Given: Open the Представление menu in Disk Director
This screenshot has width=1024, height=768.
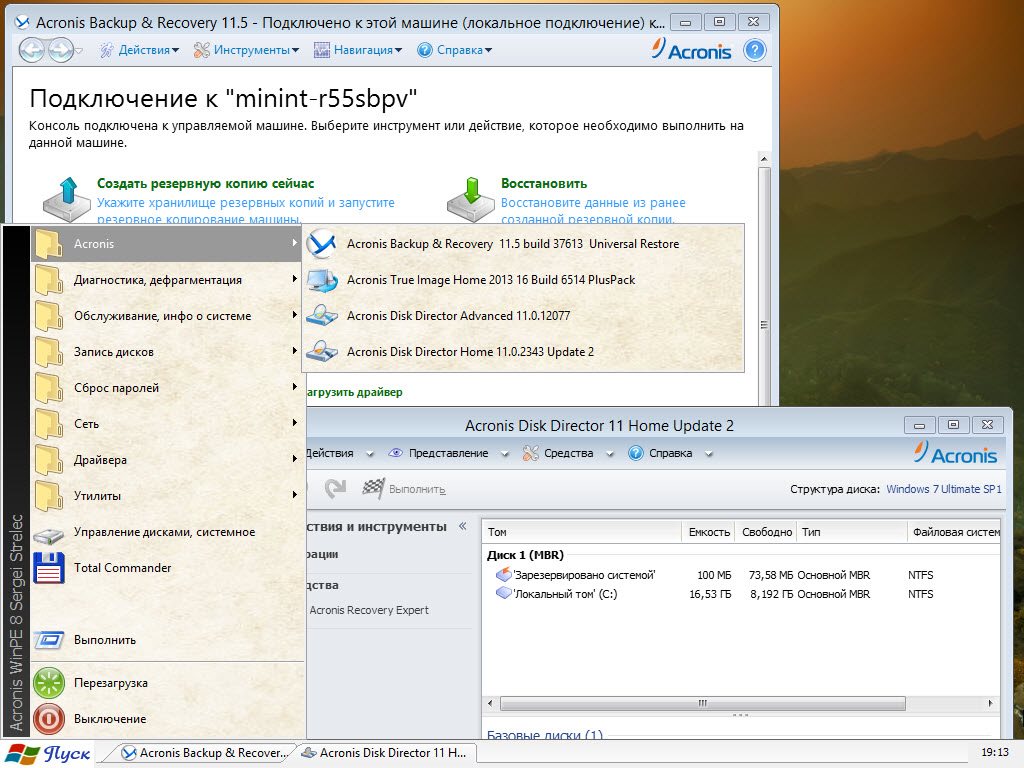Looking at the screenshot, I should click(448, 453).
